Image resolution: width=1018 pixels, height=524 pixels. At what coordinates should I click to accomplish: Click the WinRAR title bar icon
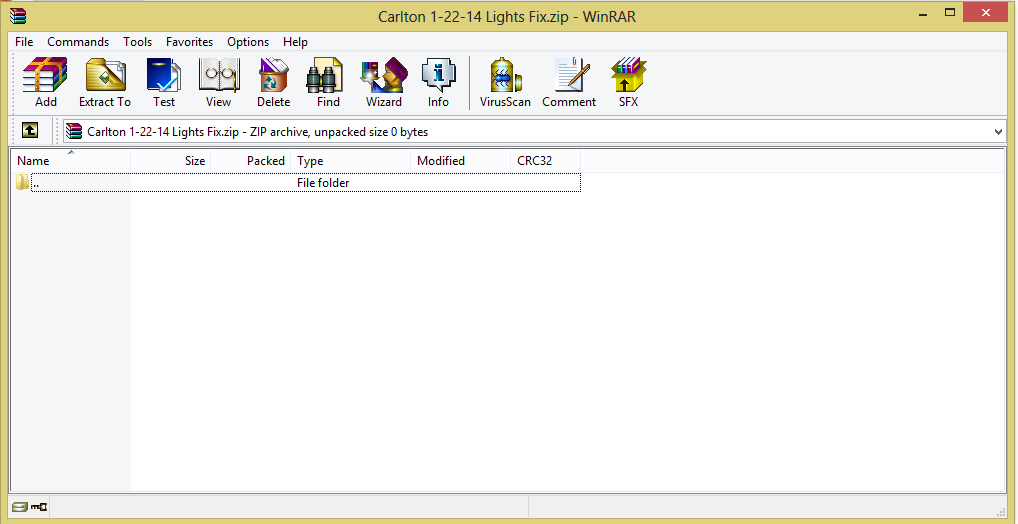[18, 16]
